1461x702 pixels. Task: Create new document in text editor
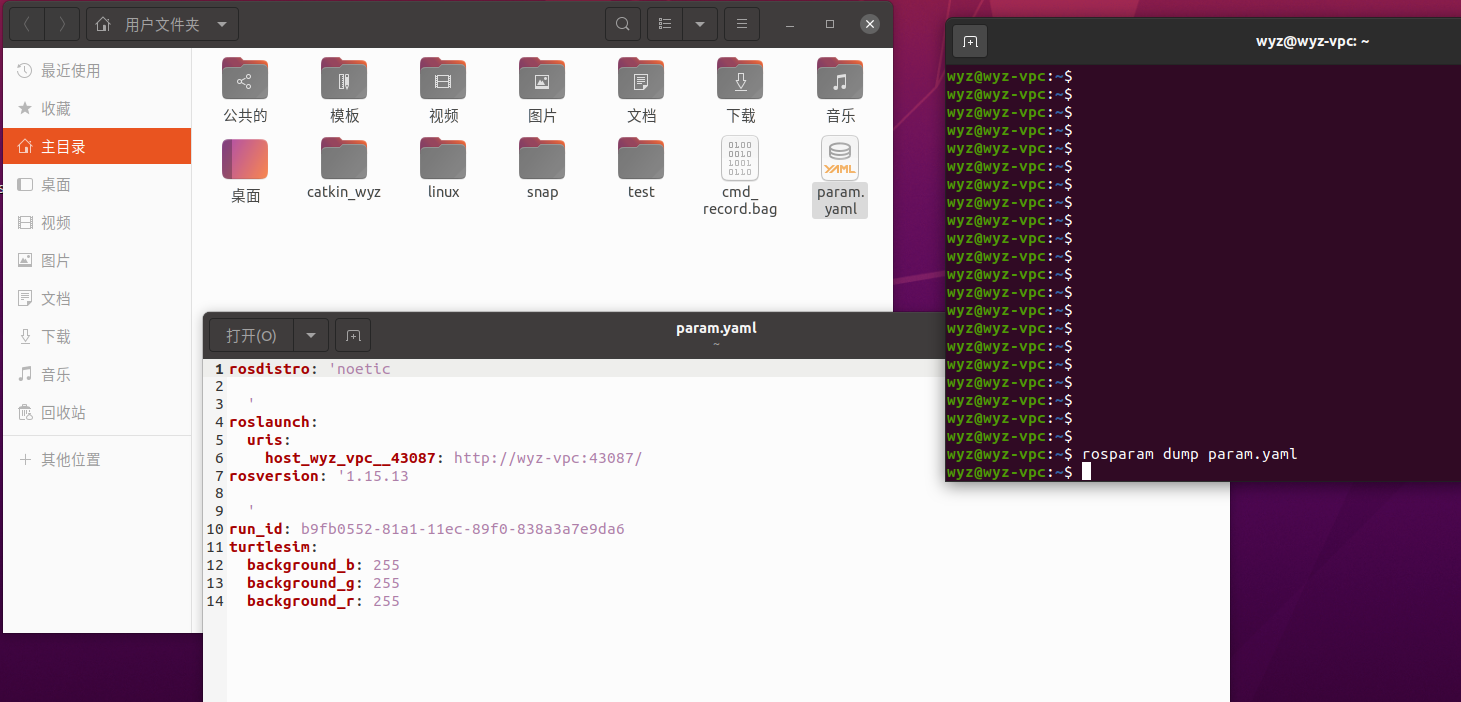coord(353,336)
